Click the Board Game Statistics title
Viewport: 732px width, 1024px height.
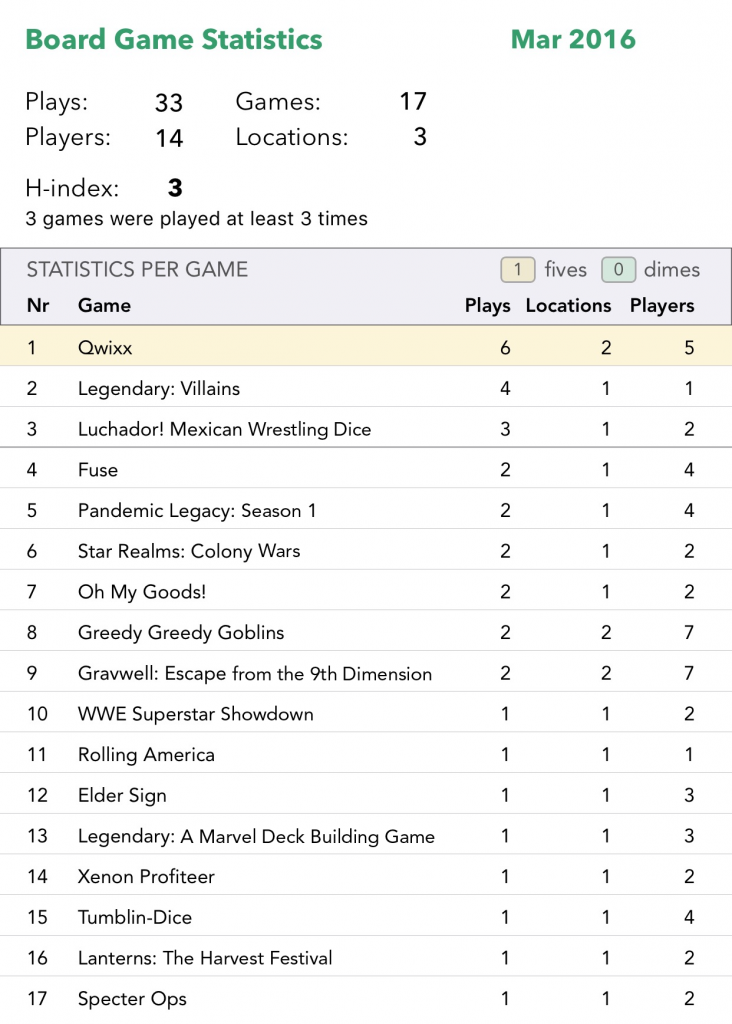click(174, 40)
